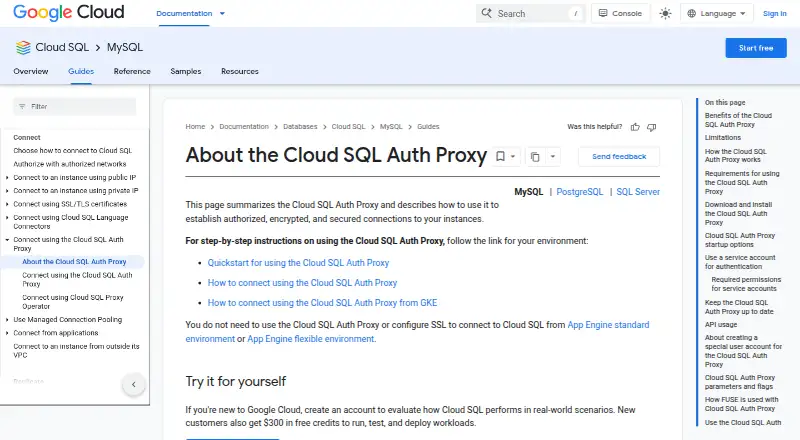Collapse Connect using the Cloud SQL Auth Proxy
800x440 pixels.
click(x=7, y=239)
